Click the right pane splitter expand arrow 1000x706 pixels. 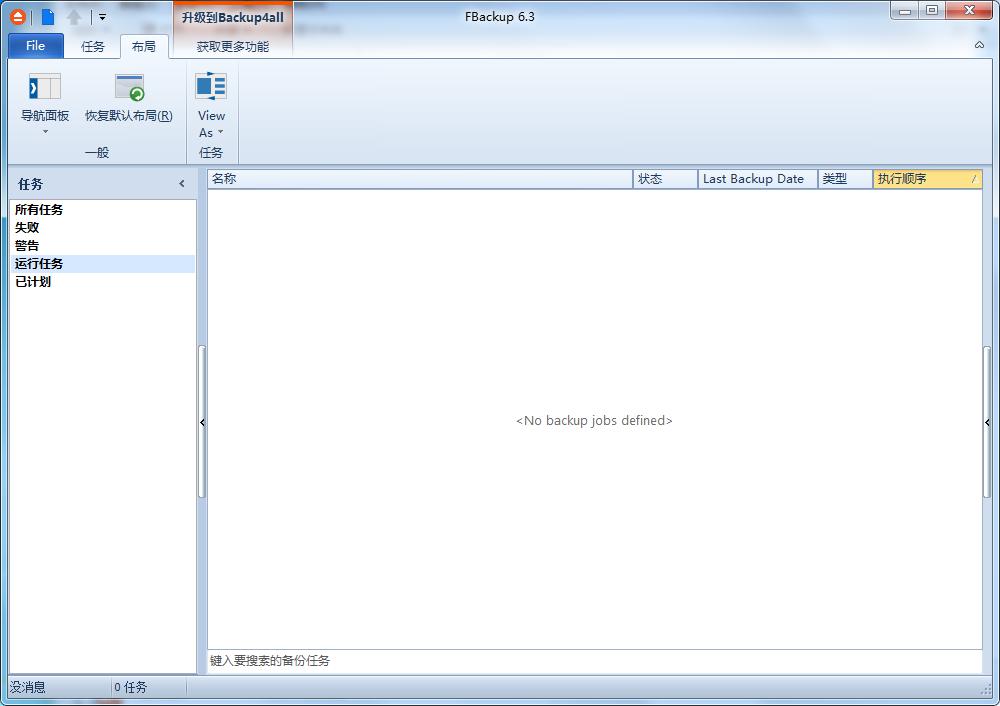988,423
